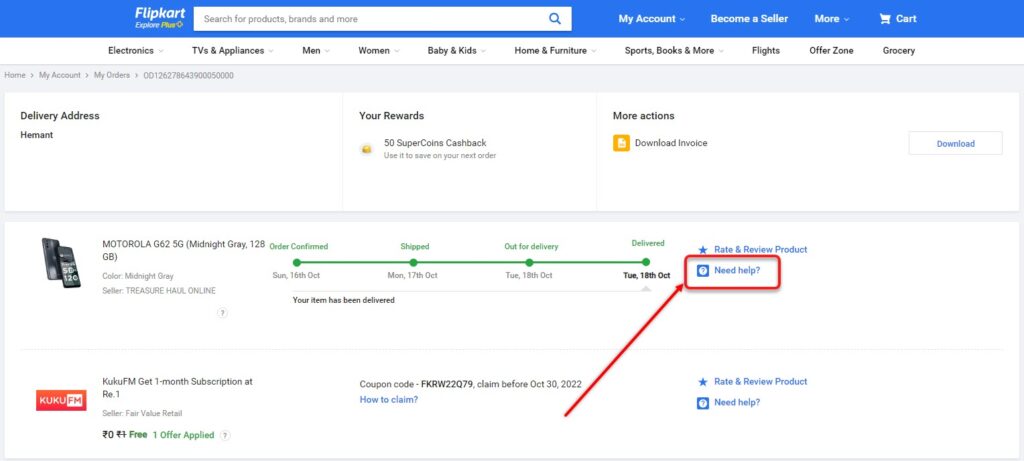Click the order ID OD126278643900050000 breadcrumb

pos(188,75)
